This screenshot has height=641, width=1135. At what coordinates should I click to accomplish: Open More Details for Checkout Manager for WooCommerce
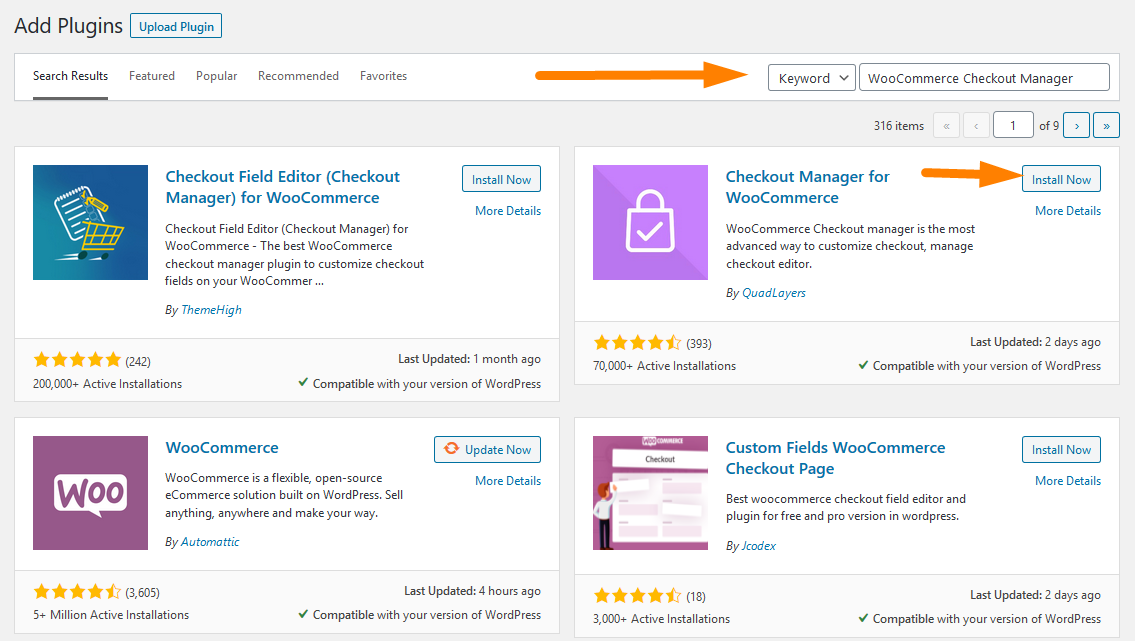click(x=1068, y=211)
